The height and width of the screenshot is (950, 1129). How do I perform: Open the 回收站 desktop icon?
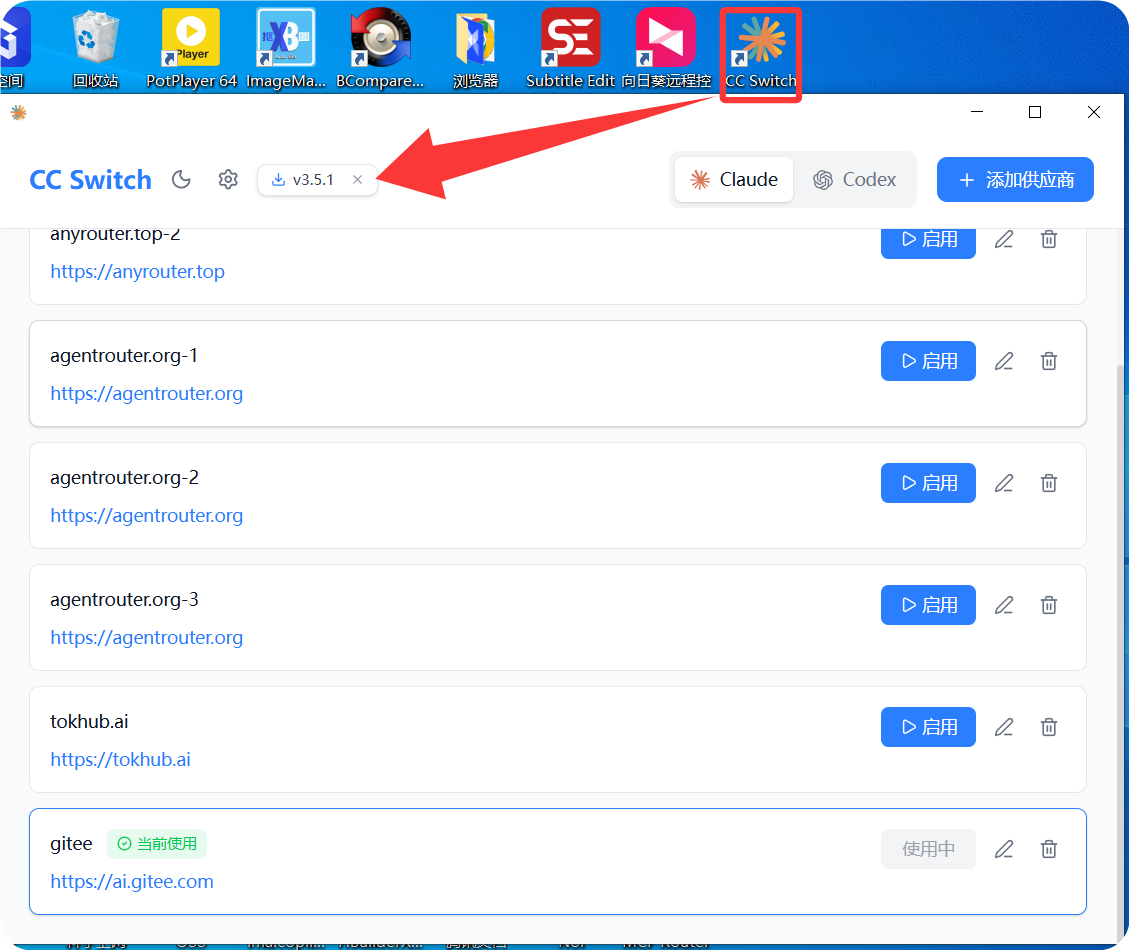96,49
